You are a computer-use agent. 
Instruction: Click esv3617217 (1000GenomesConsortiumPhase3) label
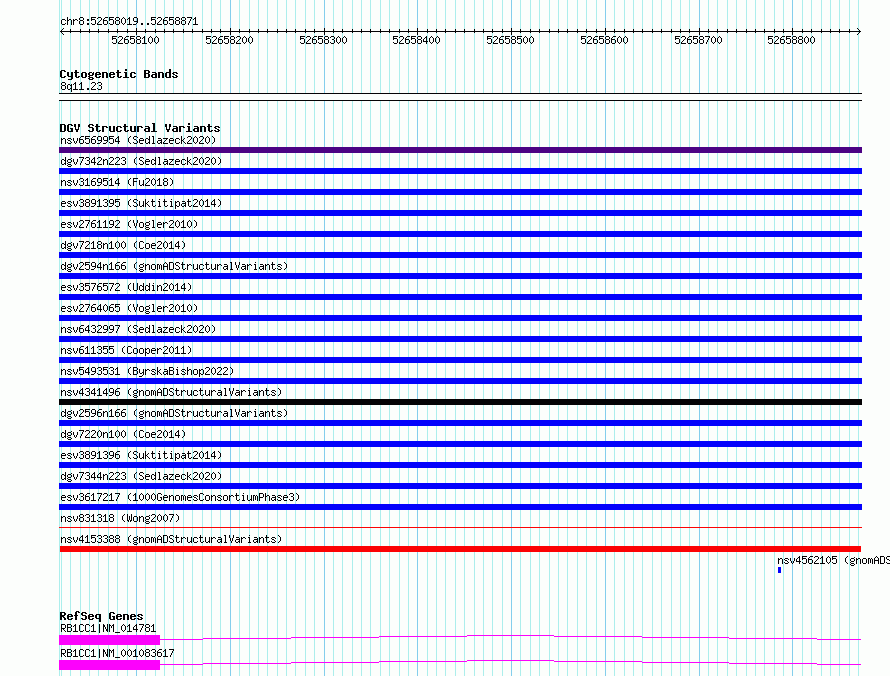(180, 497)
